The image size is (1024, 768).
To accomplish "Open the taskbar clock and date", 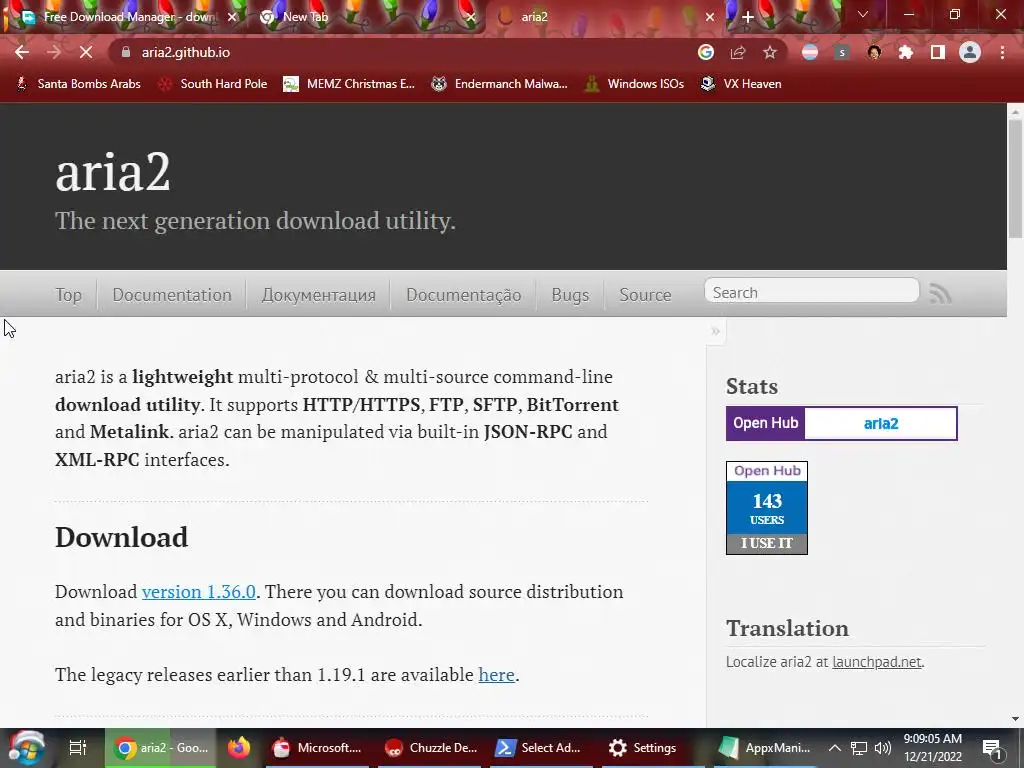I will pos(933,748).
